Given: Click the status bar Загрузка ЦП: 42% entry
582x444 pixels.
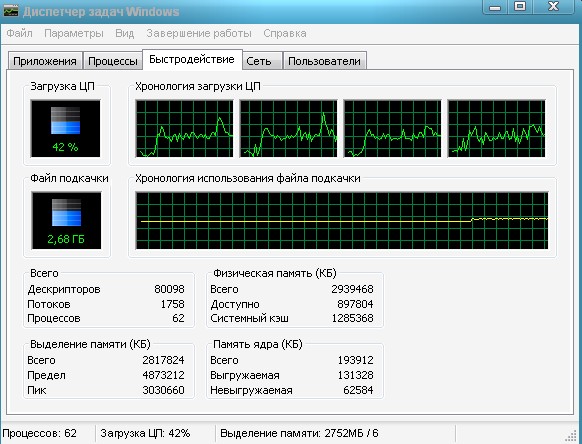Looking at the screenshot, I should click(x=145, y=433).
